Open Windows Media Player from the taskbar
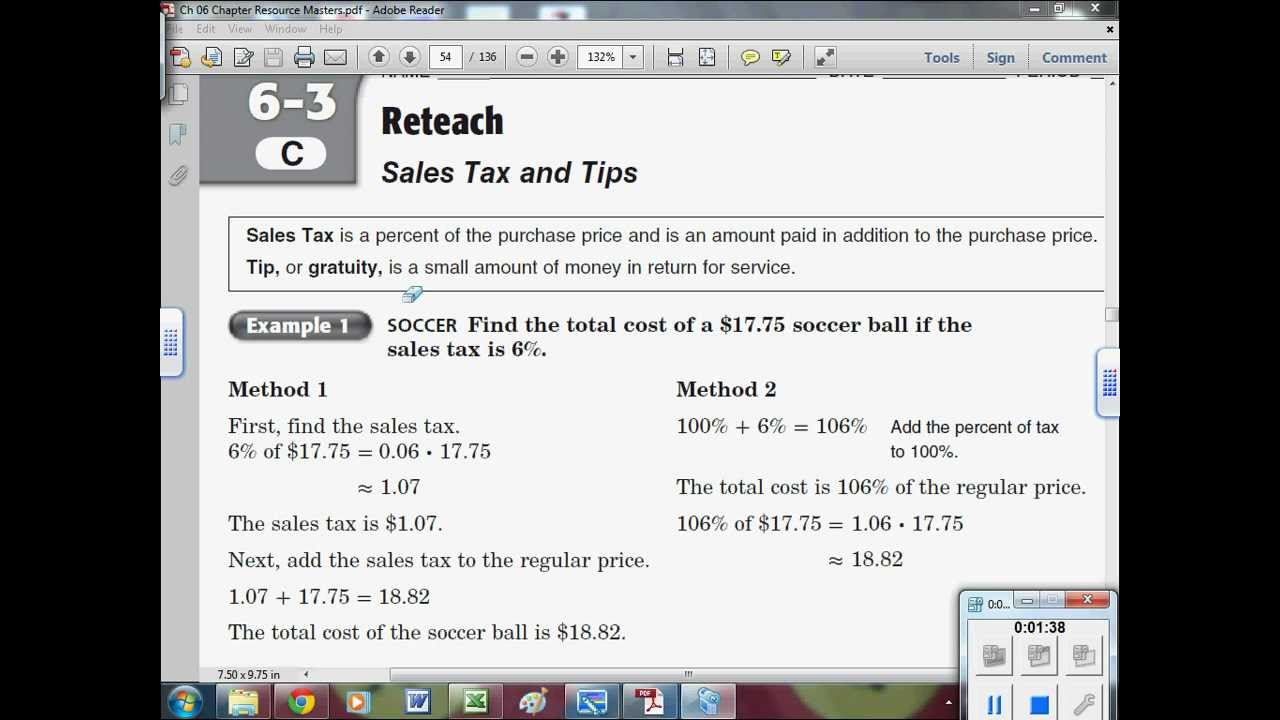Screen dimensions: 1280x720 [x=358, y=702]
